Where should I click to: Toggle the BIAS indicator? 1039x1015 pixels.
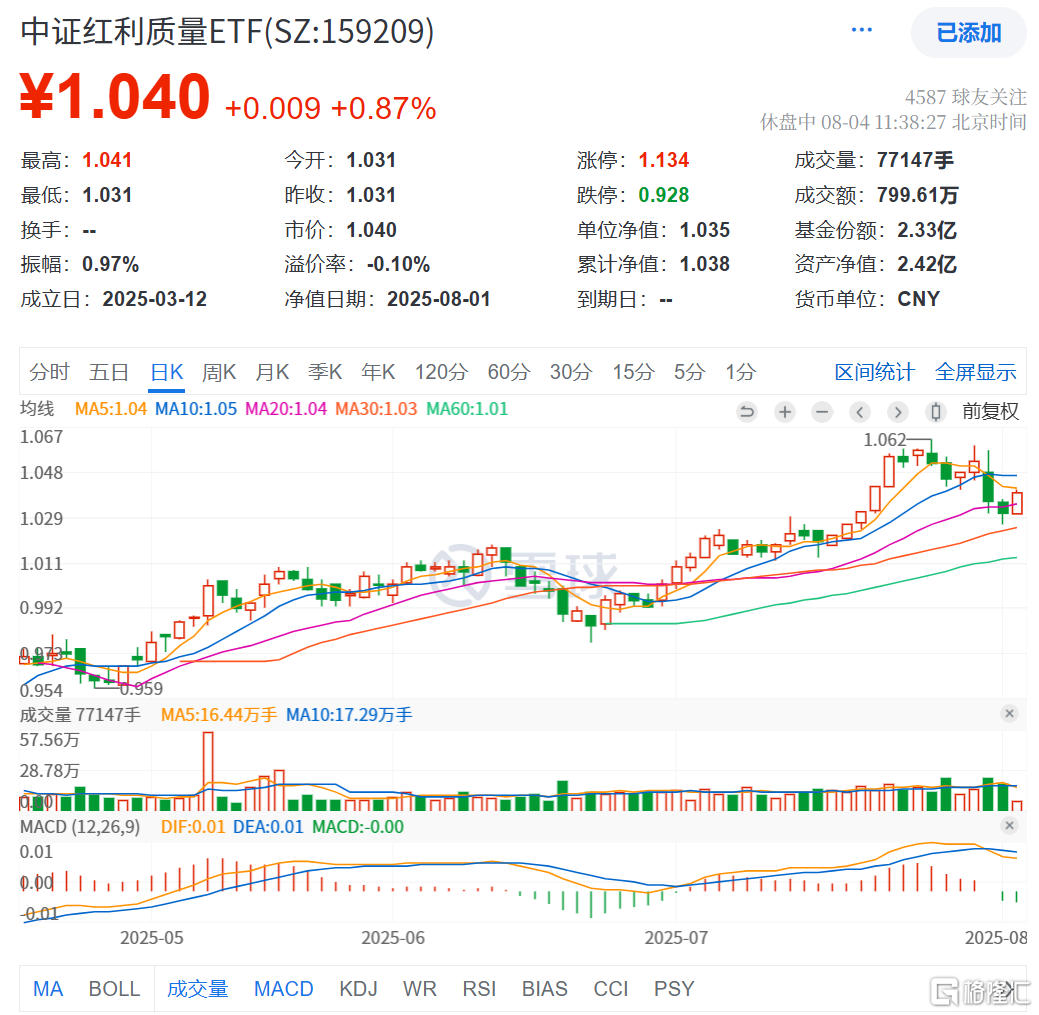pyautogui.click(x=545, y=989)
